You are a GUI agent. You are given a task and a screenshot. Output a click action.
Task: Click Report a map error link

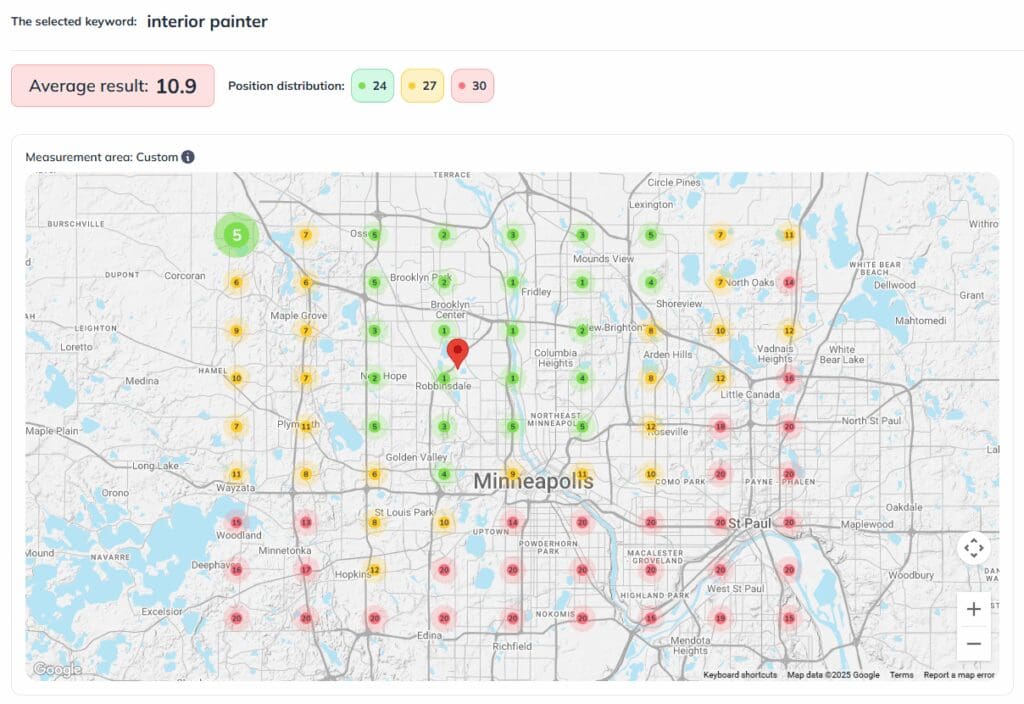[x=958, y=675]
